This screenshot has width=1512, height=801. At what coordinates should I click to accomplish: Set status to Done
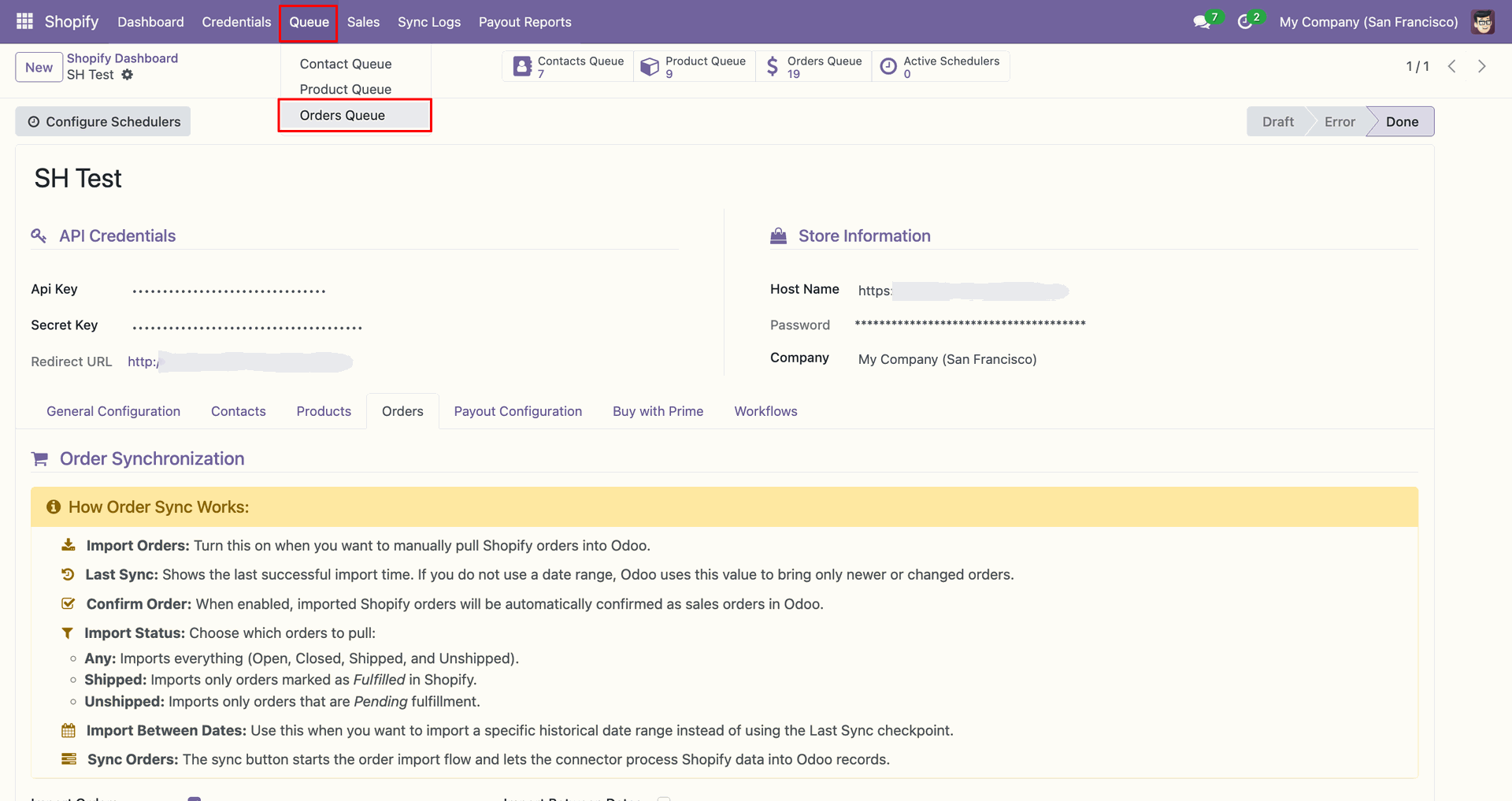coord(1402,121)
